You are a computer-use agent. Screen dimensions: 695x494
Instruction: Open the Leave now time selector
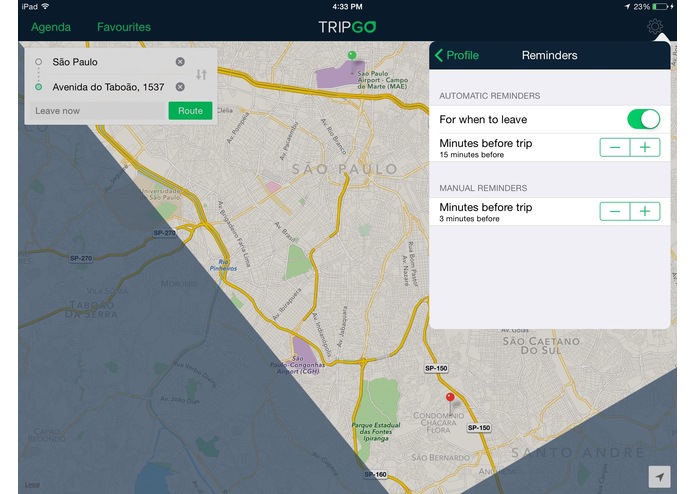point(98,111)
